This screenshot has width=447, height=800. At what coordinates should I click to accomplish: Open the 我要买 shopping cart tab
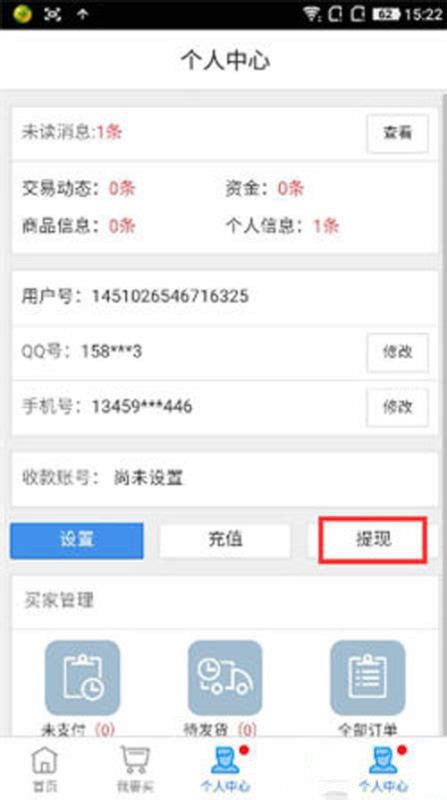tap(135, 769)
